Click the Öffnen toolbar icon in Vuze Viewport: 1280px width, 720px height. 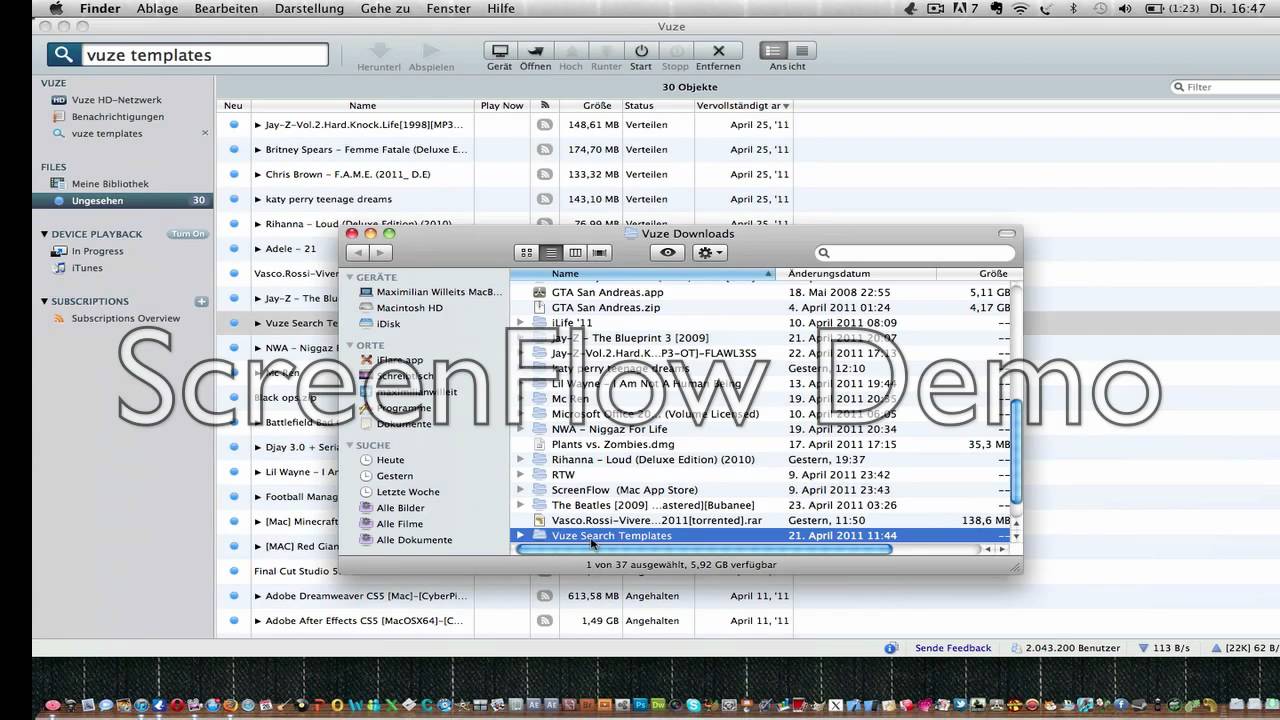[536, 51]
